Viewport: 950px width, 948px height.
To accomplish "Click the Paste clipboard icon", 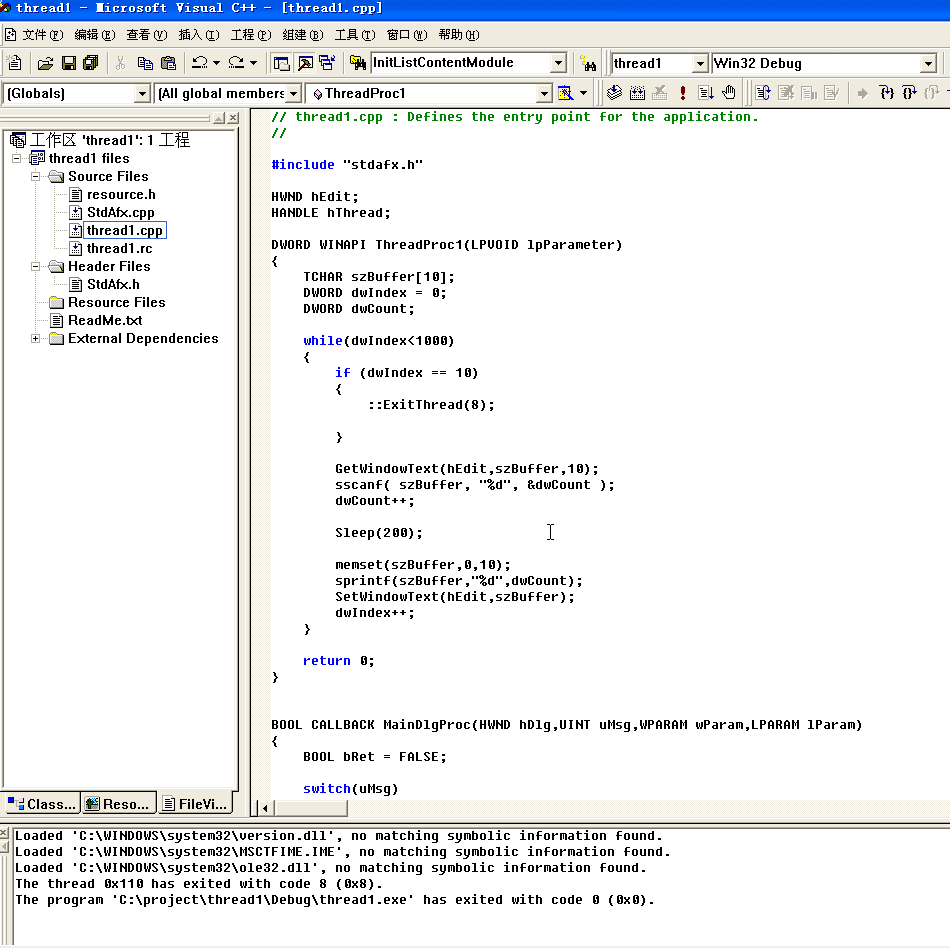I will point(167,63).
